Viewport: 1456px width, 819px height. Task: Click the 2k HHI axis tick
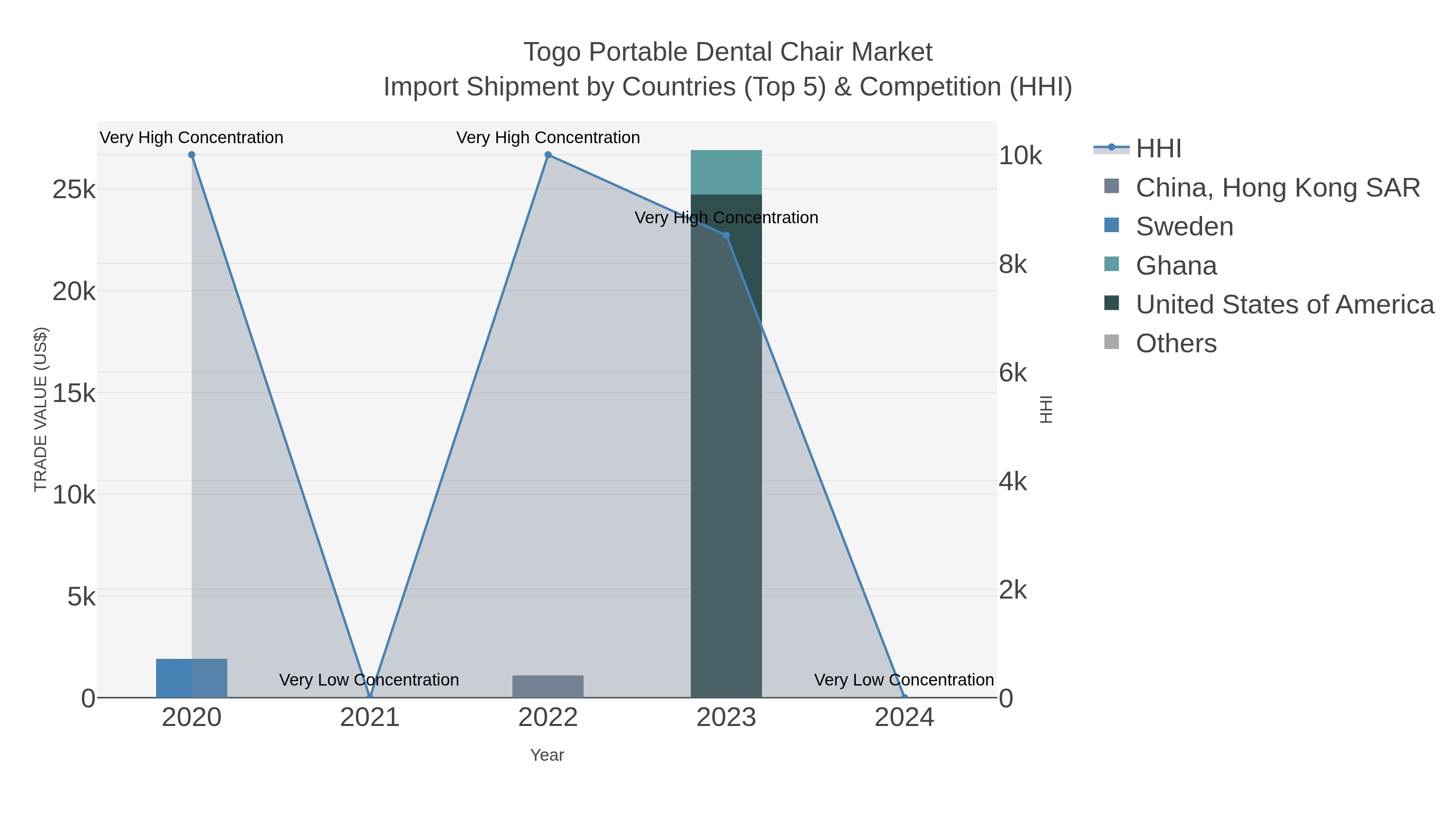tap(1013, 590)
